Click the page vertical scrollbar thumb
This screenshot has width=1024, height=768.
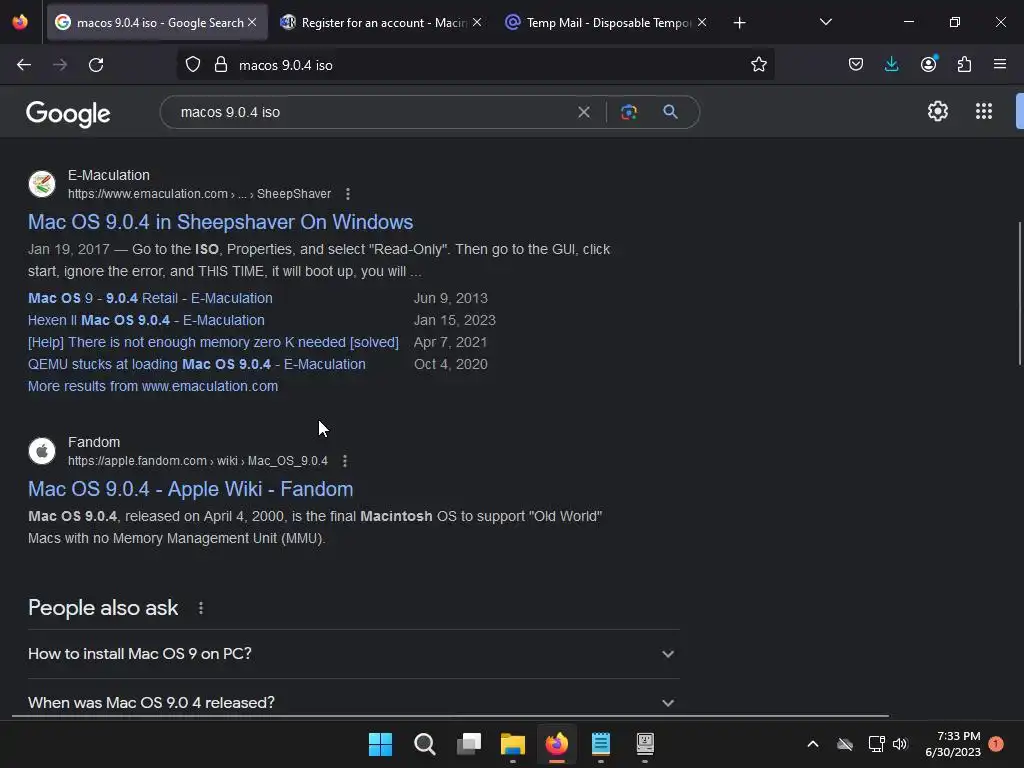[x=1019, y=294]
